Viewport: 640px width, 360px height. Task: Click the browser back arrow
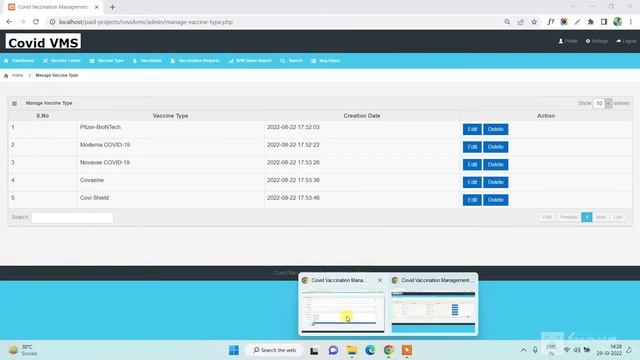click(x=9, y=22)
